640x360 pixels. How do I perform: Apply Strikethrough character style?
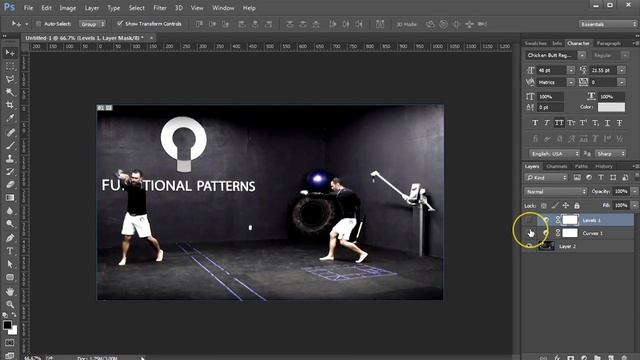point(620,122)
